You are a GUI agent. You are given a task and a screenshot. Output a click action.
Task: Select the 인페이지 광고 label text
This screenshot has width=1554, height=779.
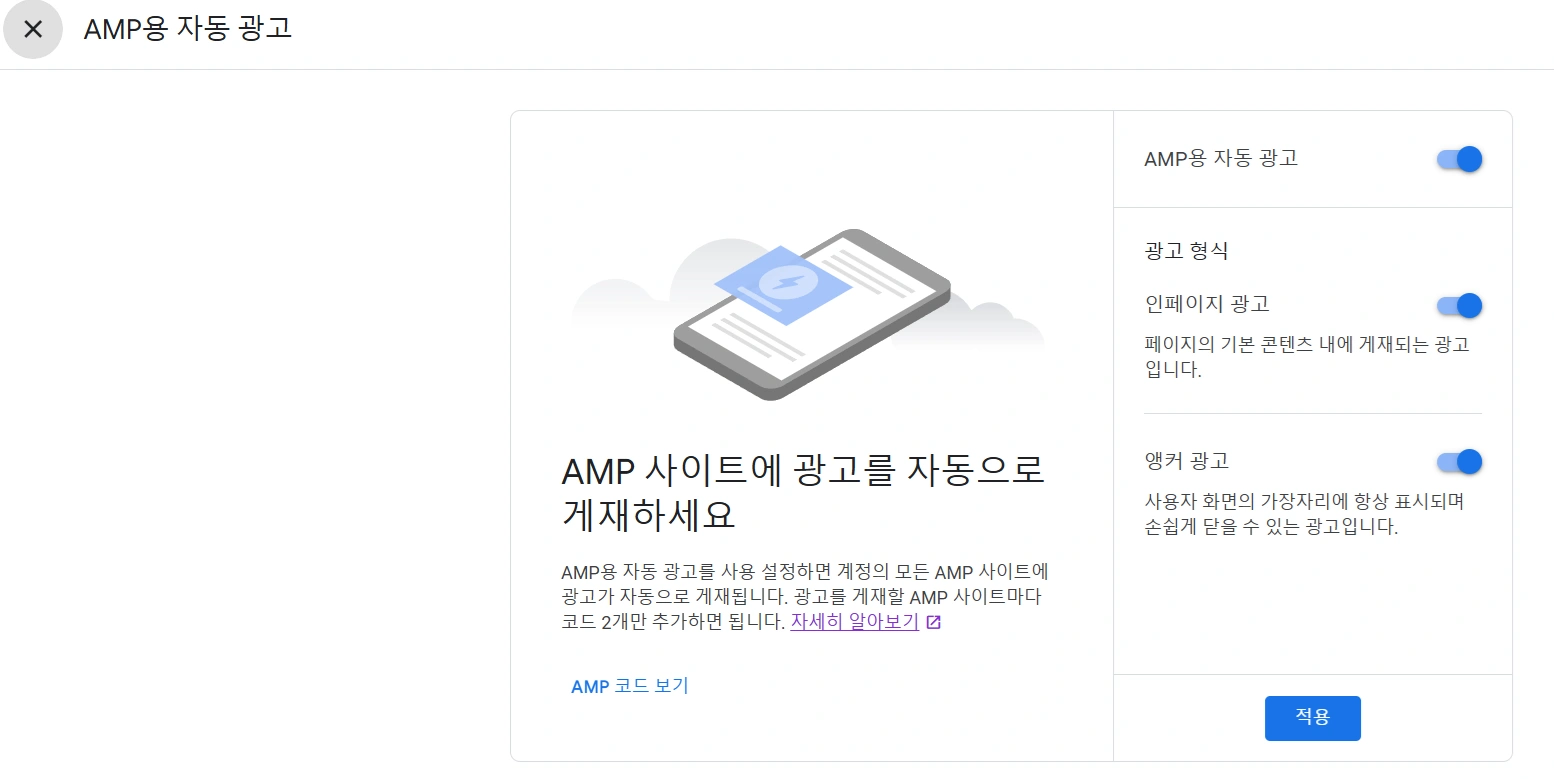(x=1206, y=304)
